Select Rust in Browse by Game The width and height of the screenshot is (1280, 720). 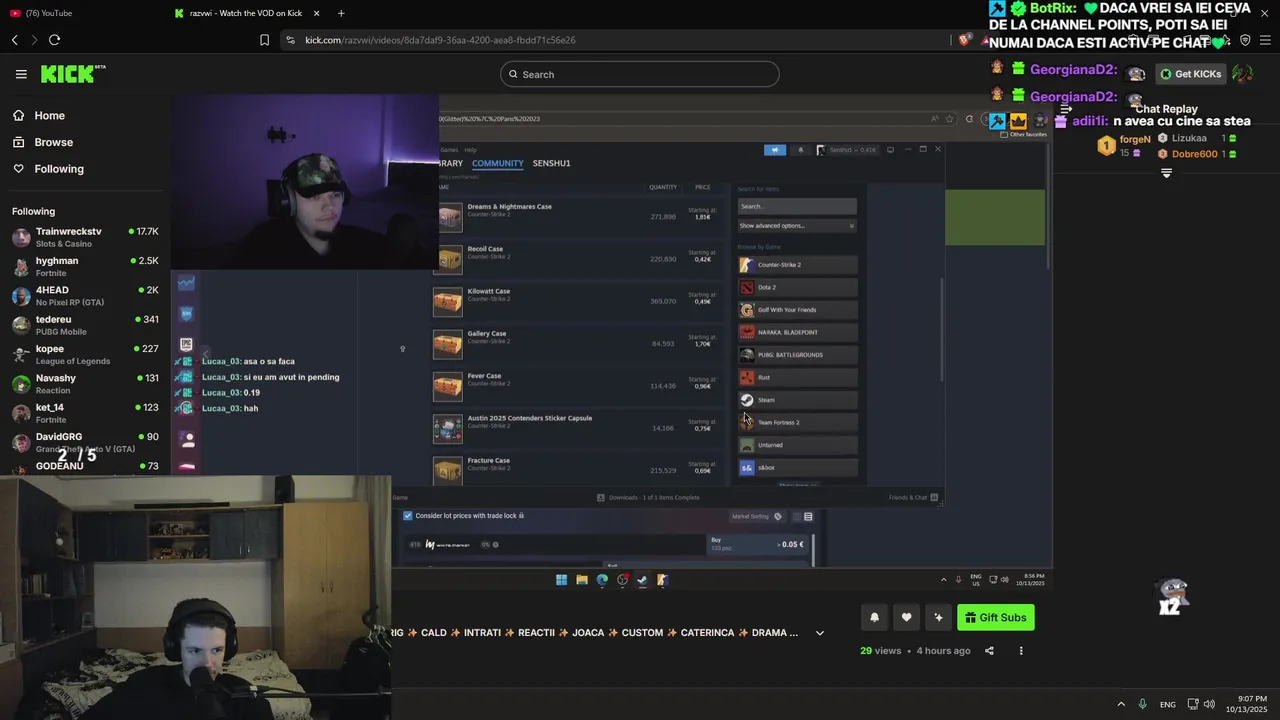tap(797, 377)
